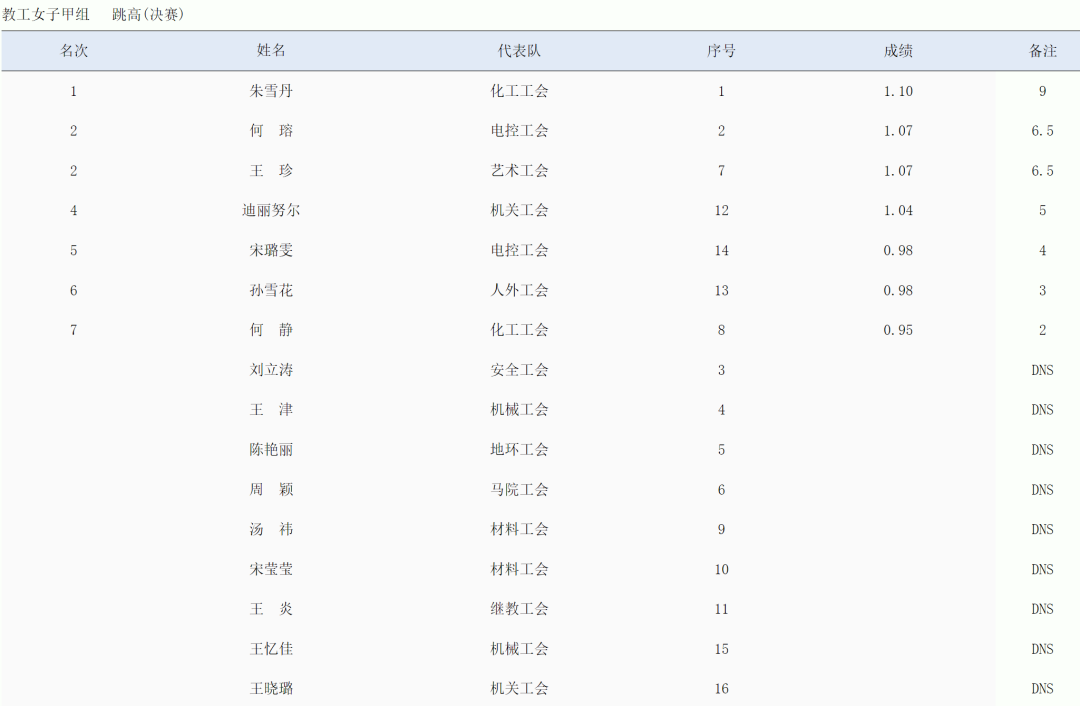Click the 安全工会 team cell
Image resolution: width=1080 pixels, height=706 pixels.
(519, 370)
